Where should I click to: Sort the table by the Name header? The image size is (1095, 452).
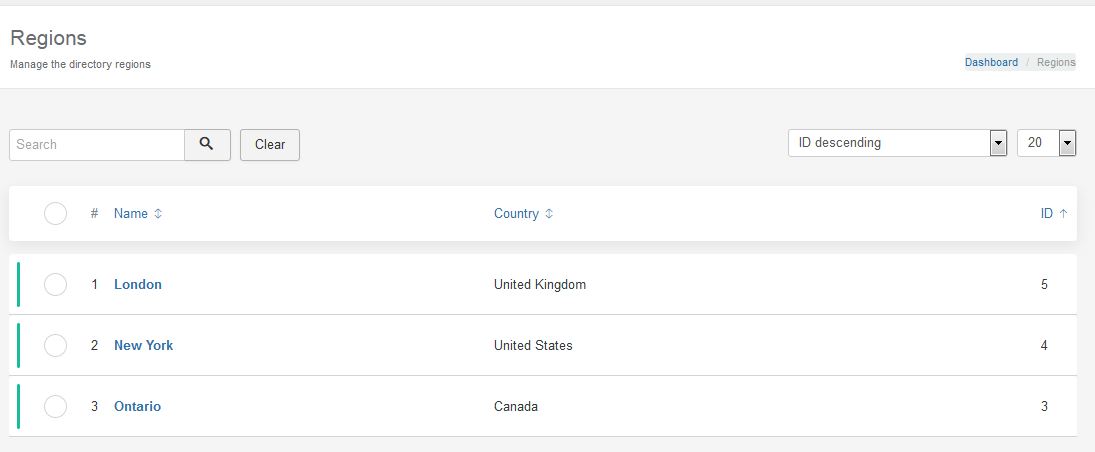pos(131,214)
